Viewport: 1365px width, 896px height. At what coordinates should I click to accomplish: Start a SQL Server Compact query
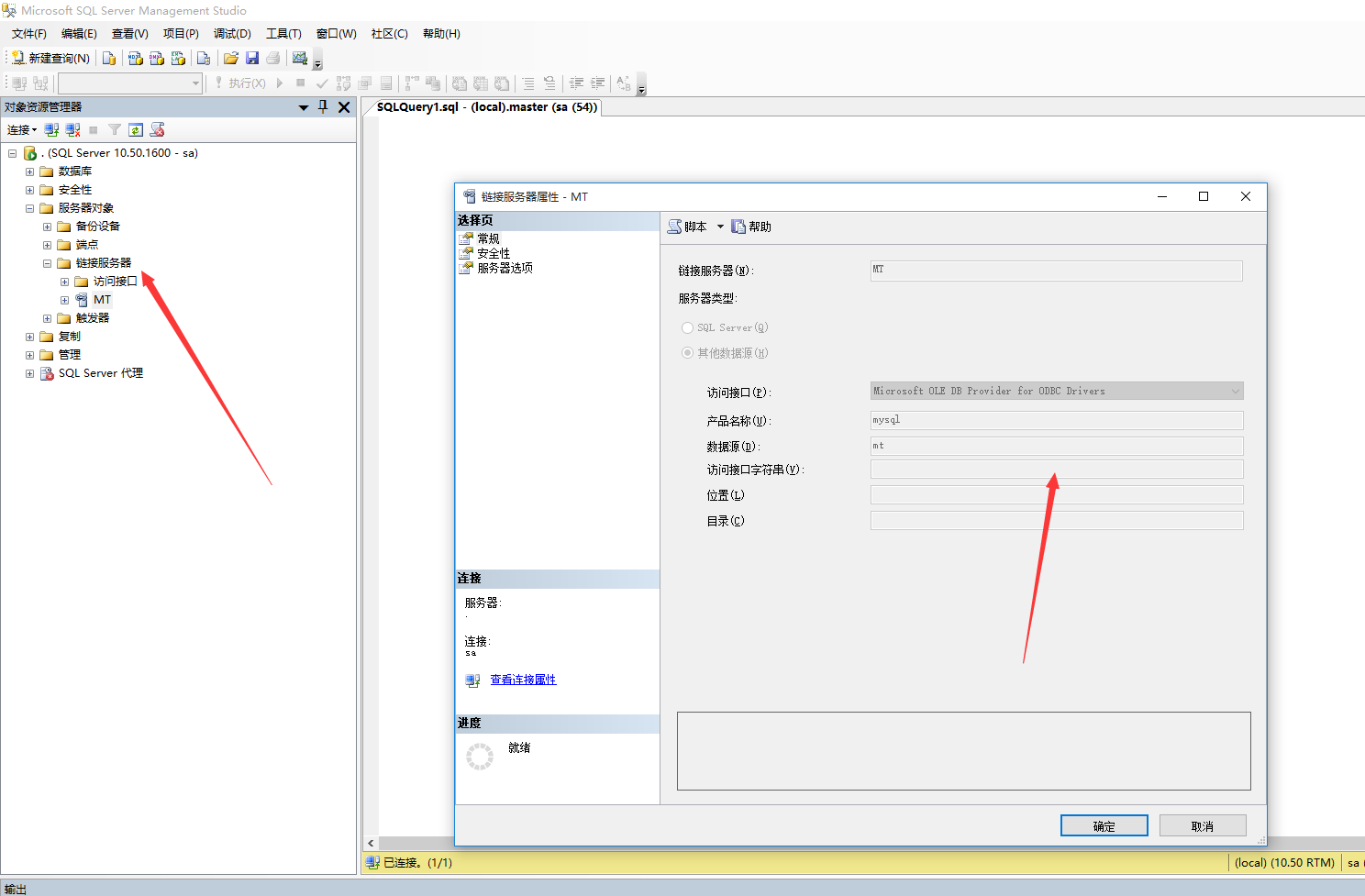pos(204,58)
